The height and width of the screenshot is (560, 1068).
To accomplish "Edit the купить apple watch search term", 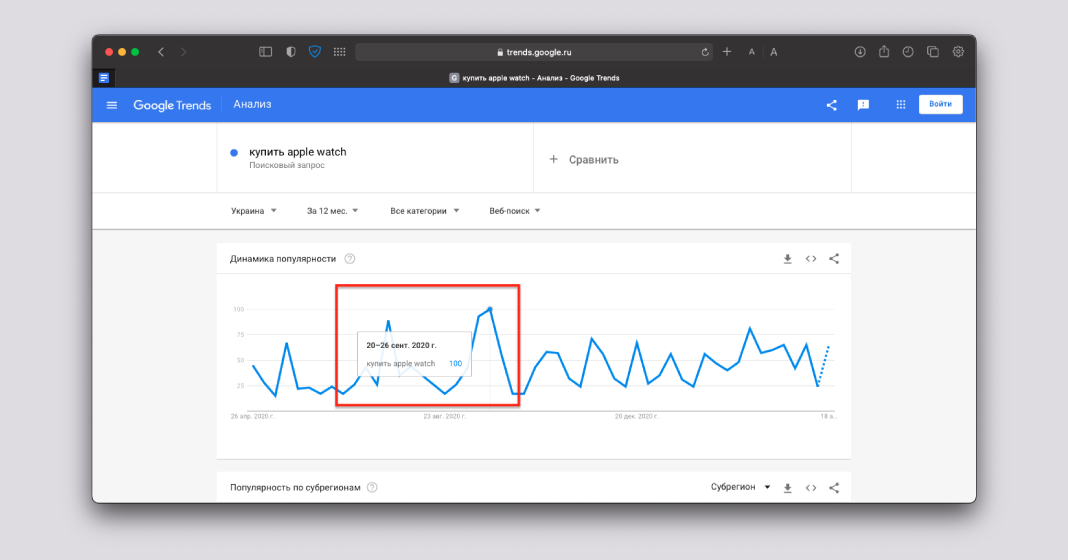I will pyautogui.click(x=298, y=152).
